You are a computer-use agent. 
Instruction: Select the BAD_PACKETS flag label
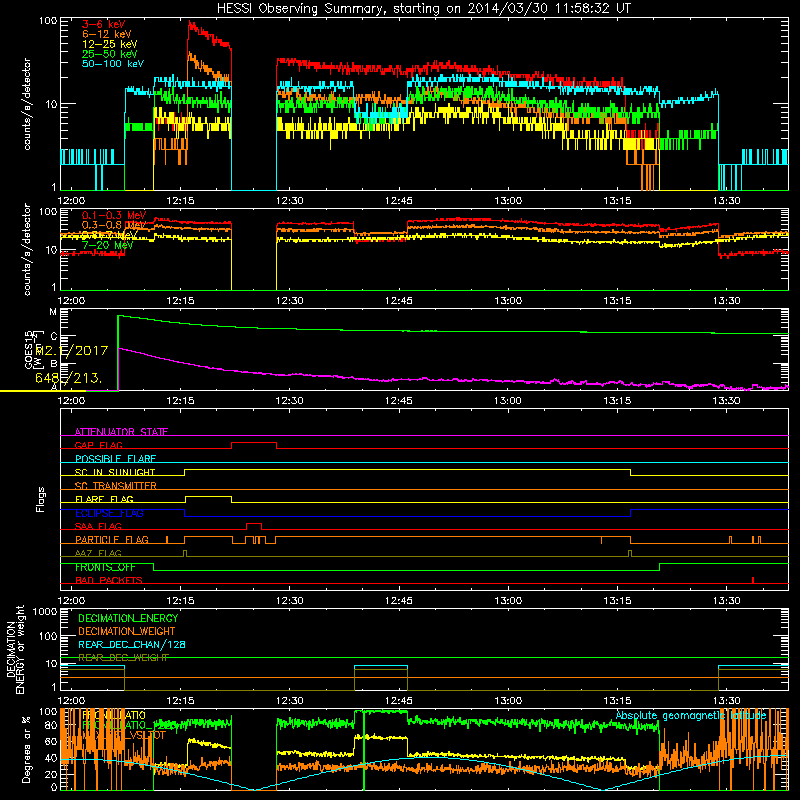pos(109,581)
